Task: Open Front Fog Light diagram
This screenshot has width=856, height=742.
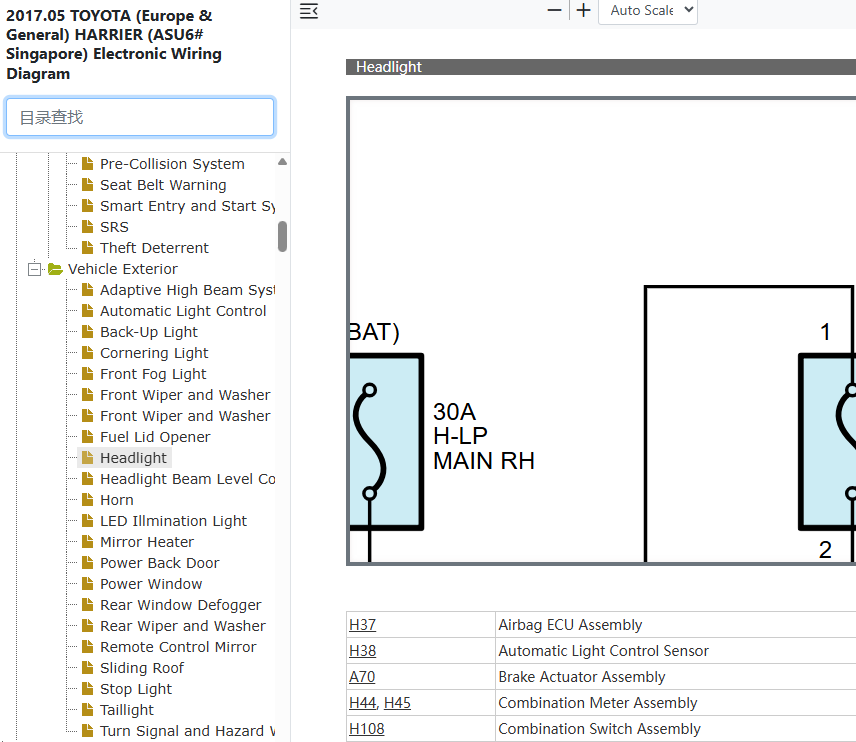Action: (x=153, y=374)
